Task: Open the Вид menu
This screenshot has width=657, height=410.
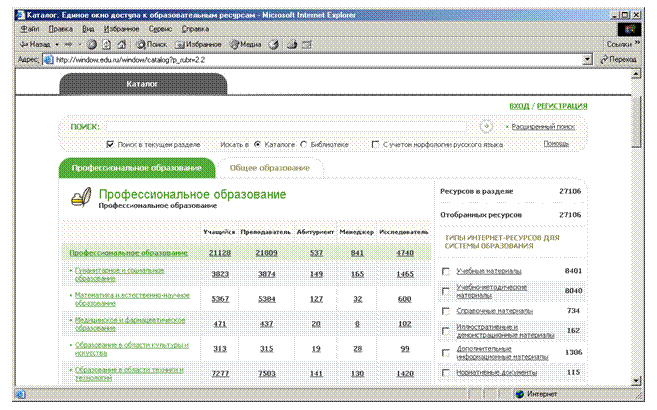Action: click(x=88, y=29)
